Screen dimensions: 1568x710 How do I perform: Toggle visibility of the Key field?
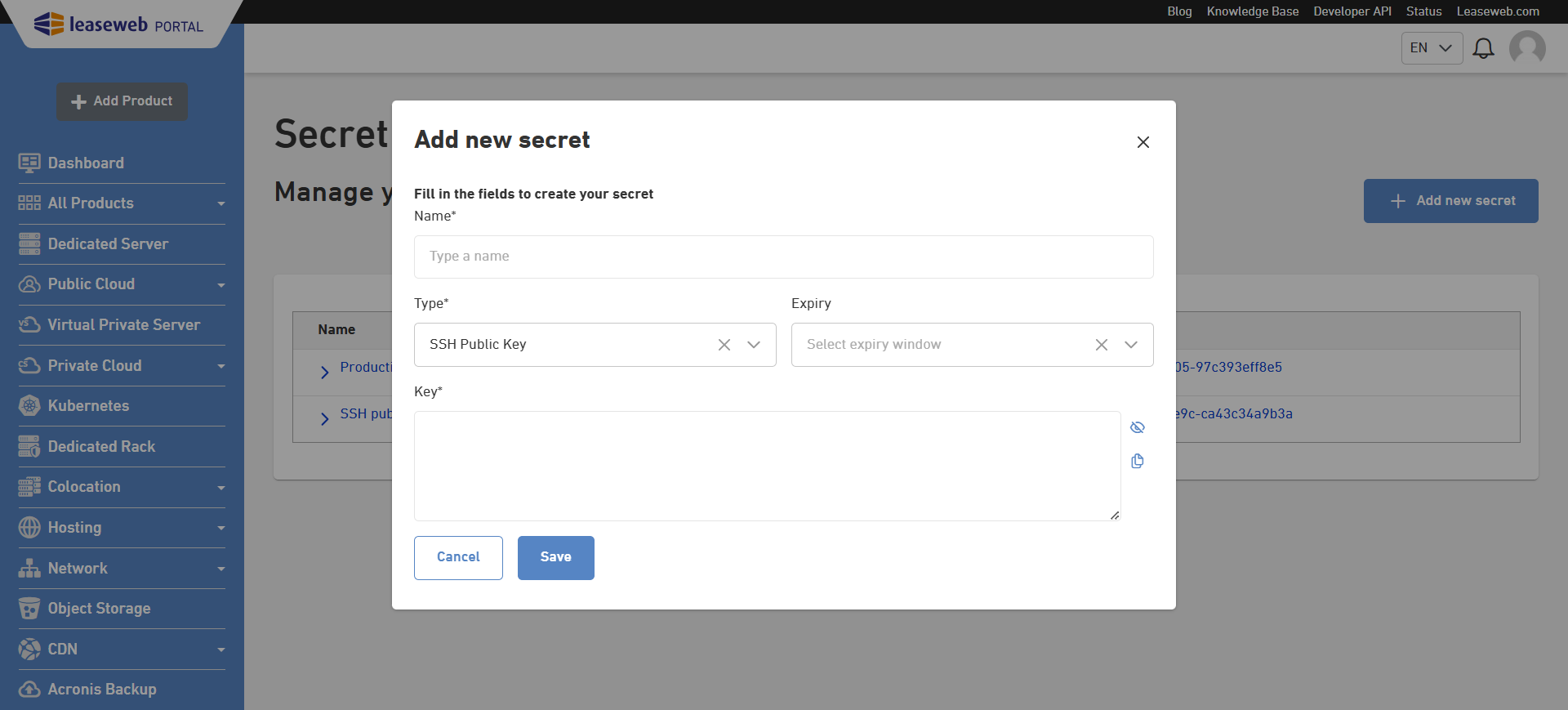pyautogui.click(x=1138, y=426)
